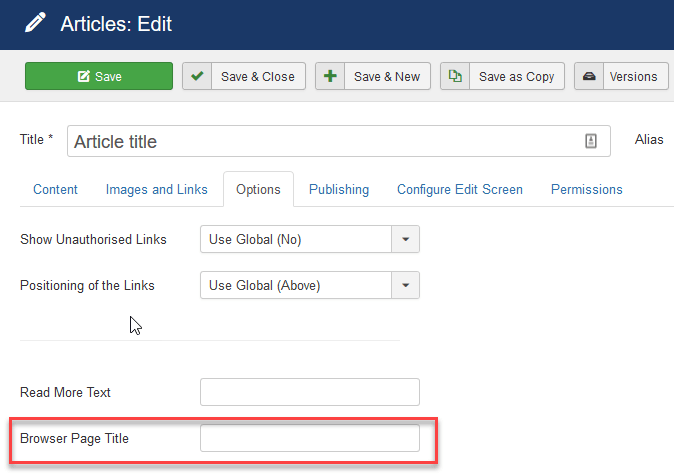Click the Title * label

[x=37, y=139]
